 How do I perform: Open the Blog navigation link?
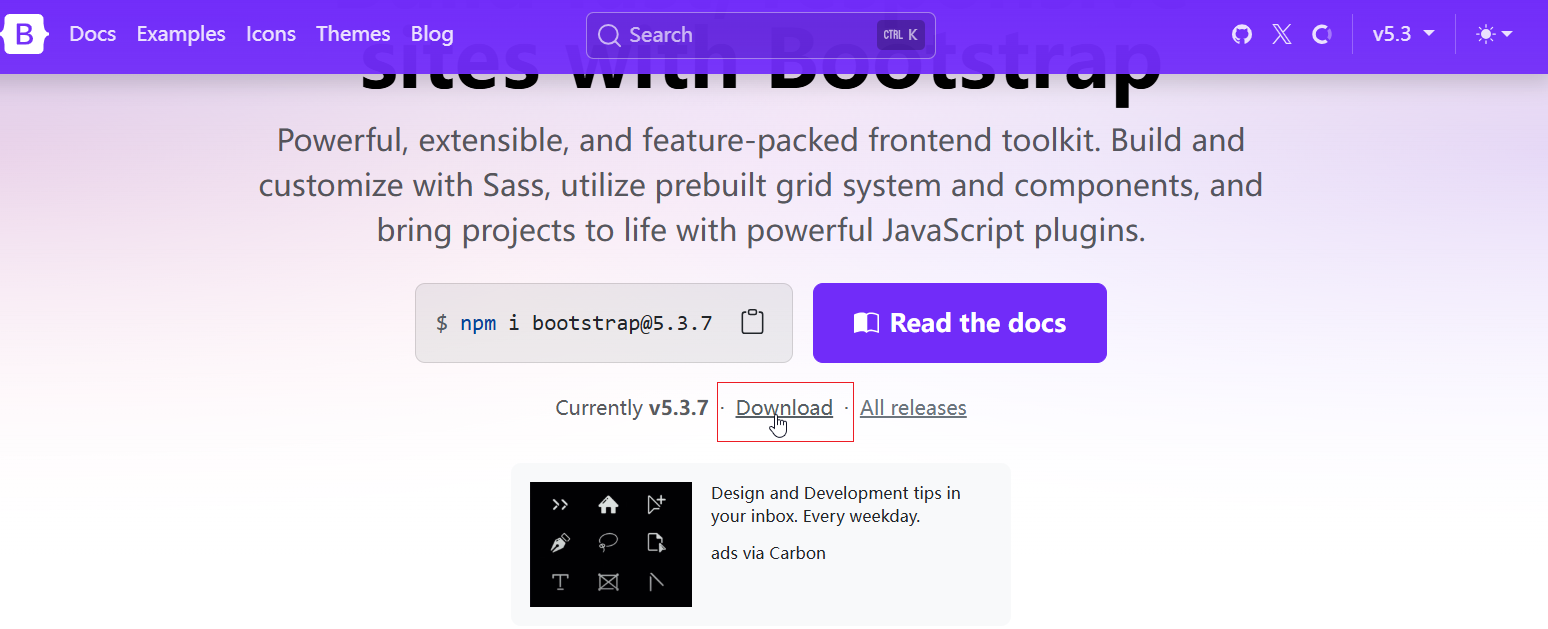coord(432,34)
